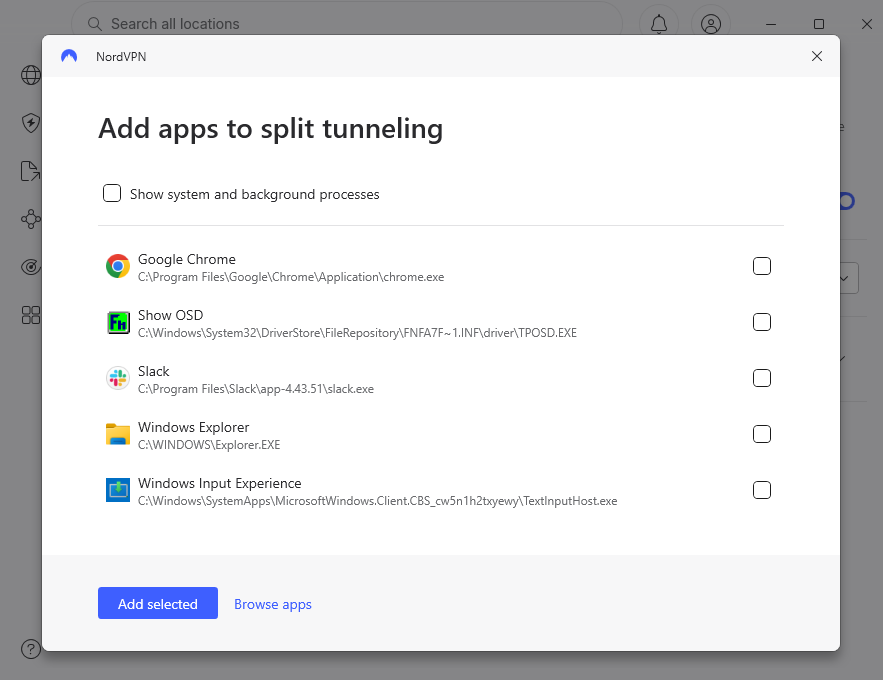Click the Windows Input Experience label

coord(220,484)
